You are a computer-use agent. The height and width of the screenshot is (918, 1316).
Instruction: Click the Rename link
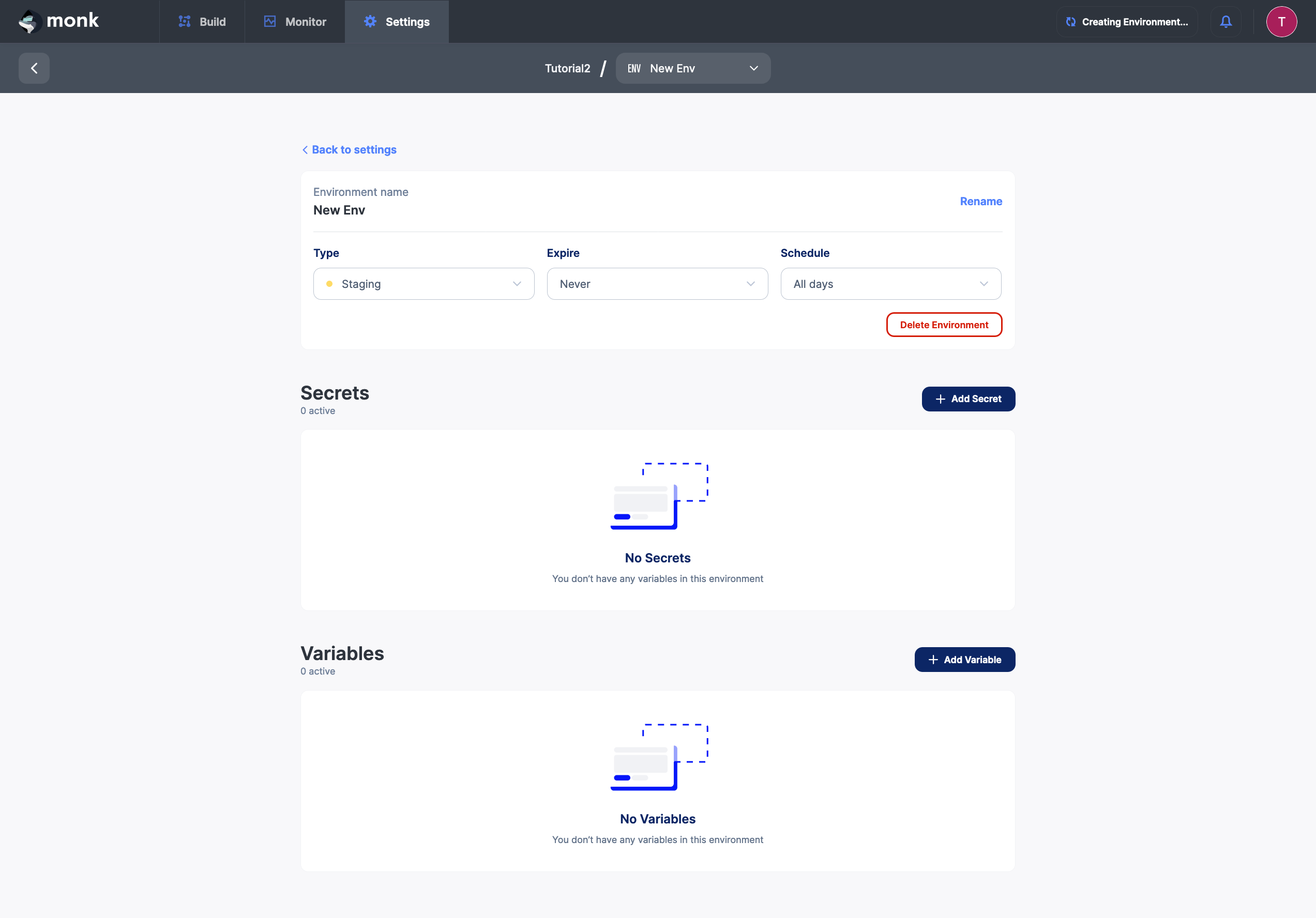(982, 201)
